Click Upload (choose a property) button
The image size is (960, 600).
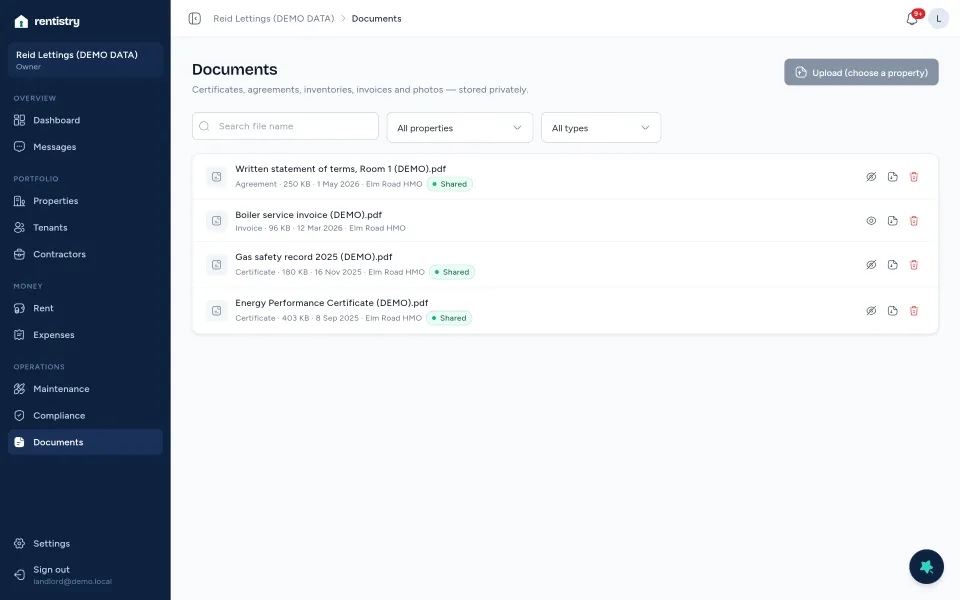point(861,72)
